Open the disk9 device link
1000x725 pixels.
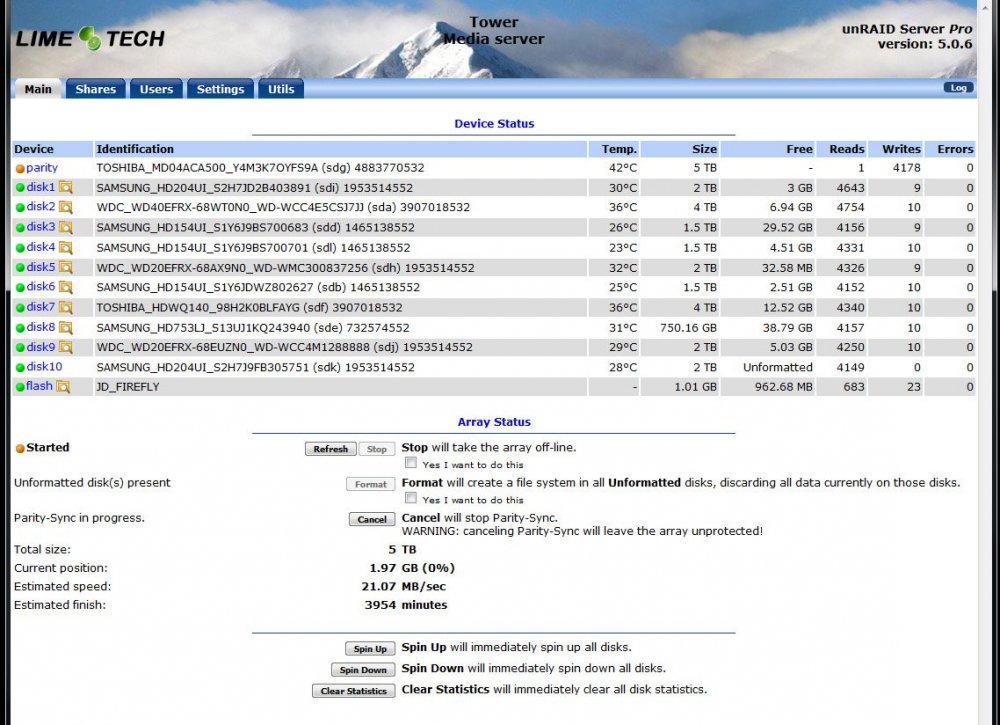(x=41, y=347)
